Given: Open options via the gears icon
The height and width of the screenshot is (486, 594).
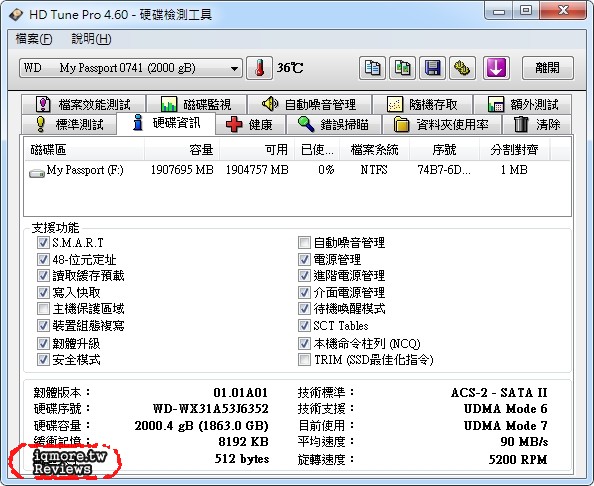Looking at the screenshot, I should pyautogui.click(x=462, y=68).
